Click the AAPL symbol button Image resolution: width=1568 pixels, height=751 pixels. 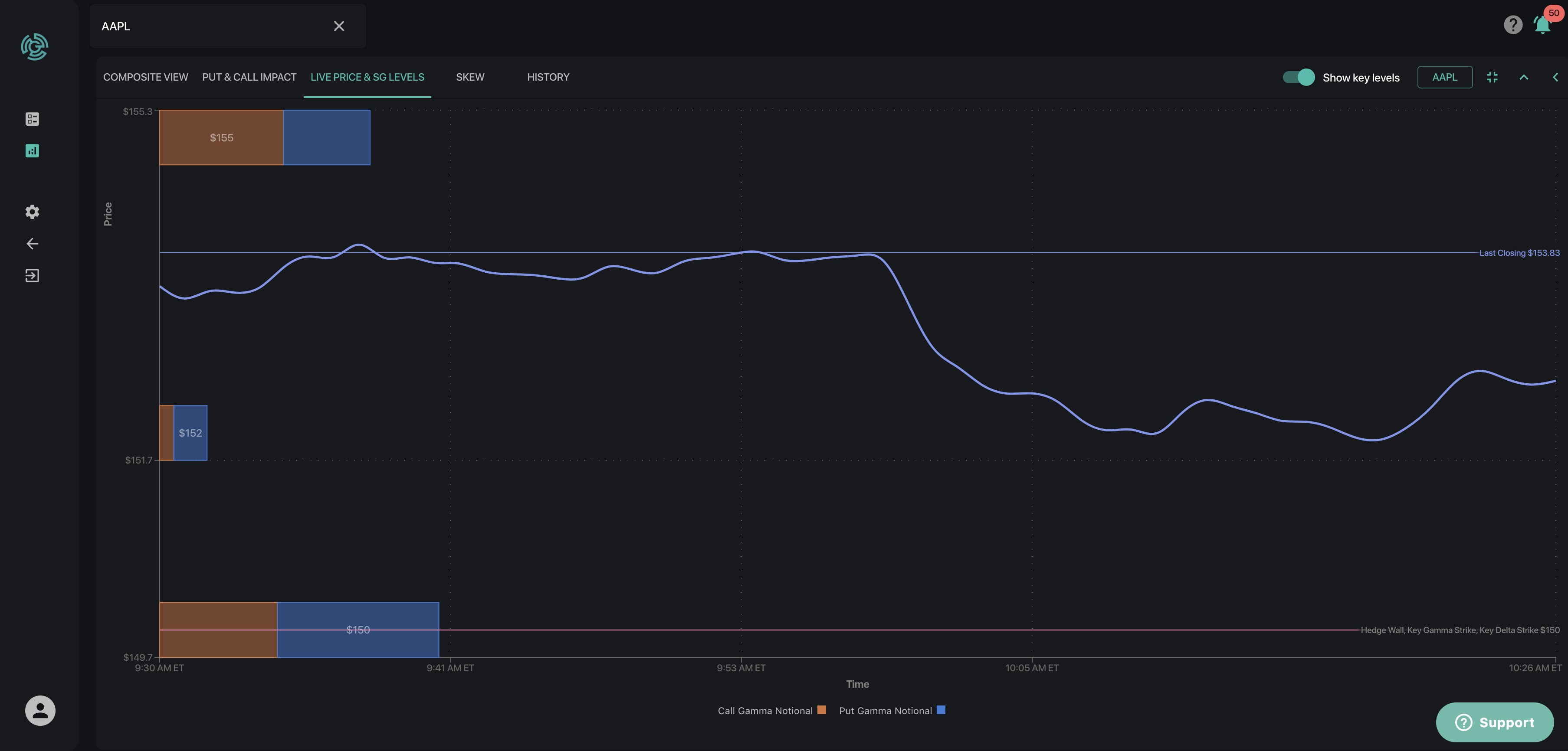[1444, 77]
